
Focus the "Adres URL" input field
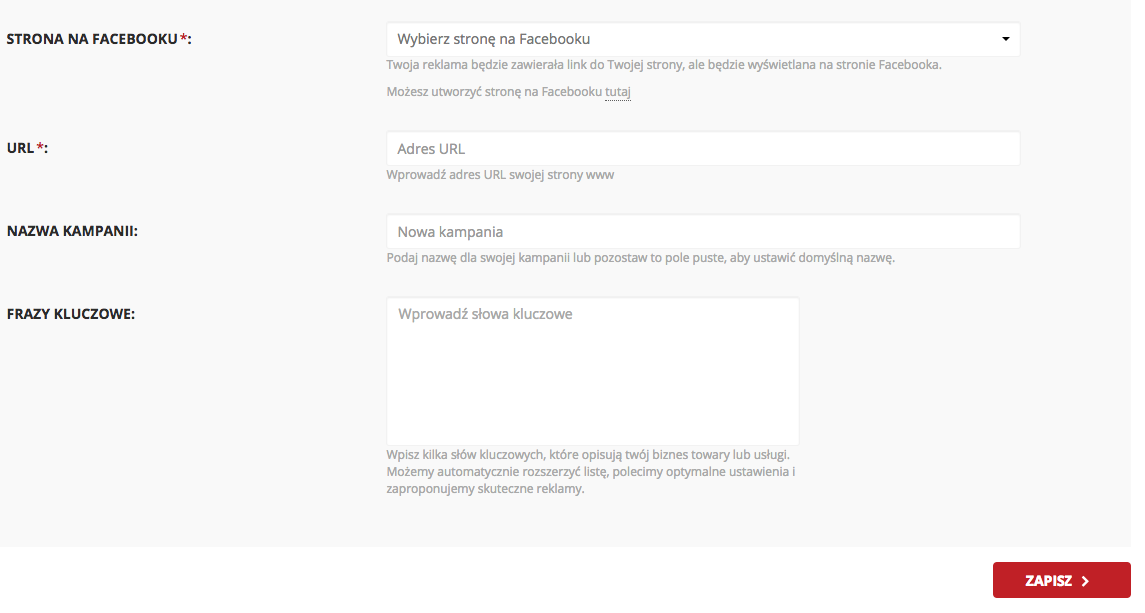[x=702, y=149]
